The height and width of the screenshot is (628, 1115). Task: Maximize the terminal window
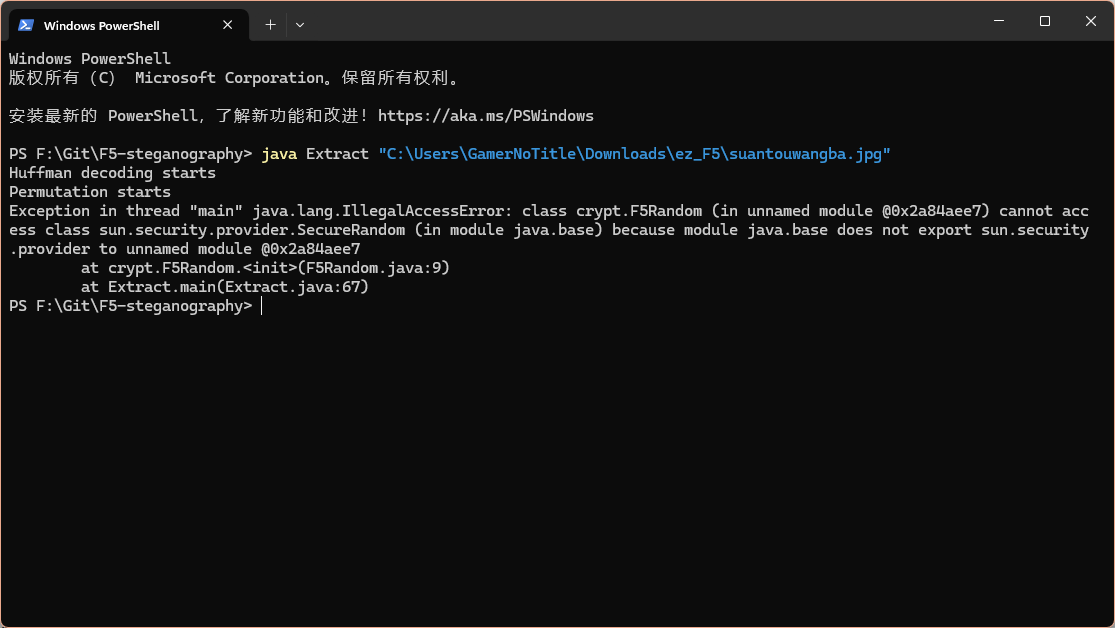point(1044,21)
